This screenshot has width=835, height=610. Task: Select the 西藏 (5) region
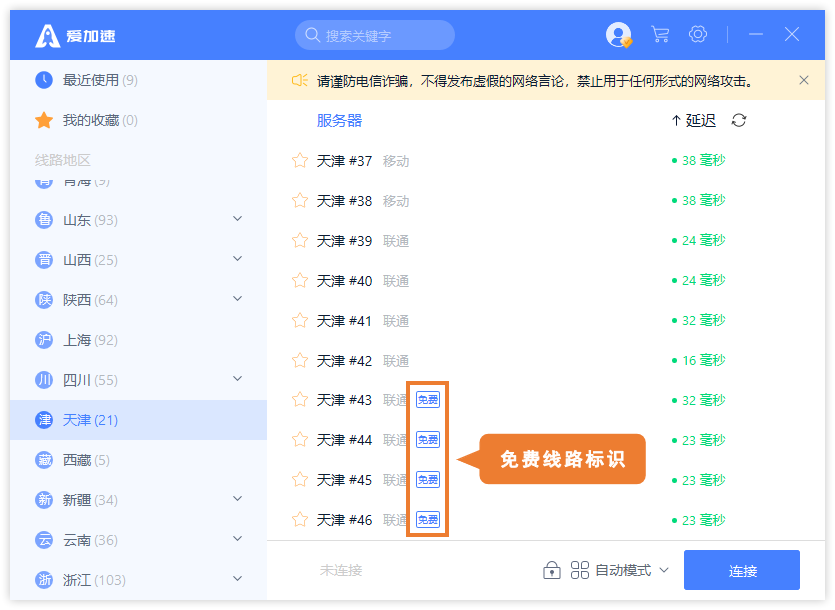coord(138,460)
